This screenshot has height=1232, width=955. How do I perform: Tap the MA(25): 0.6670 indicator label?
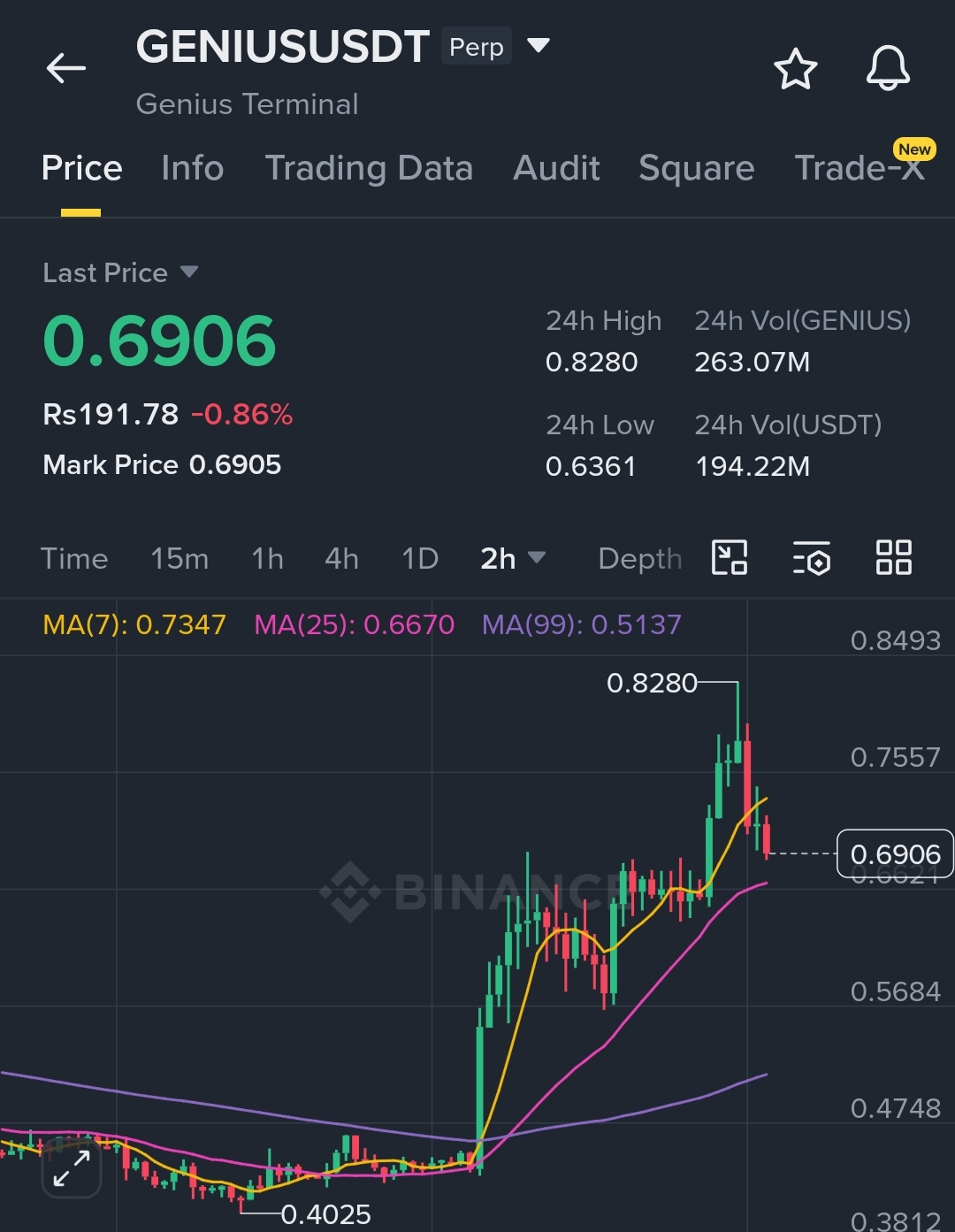355,624
